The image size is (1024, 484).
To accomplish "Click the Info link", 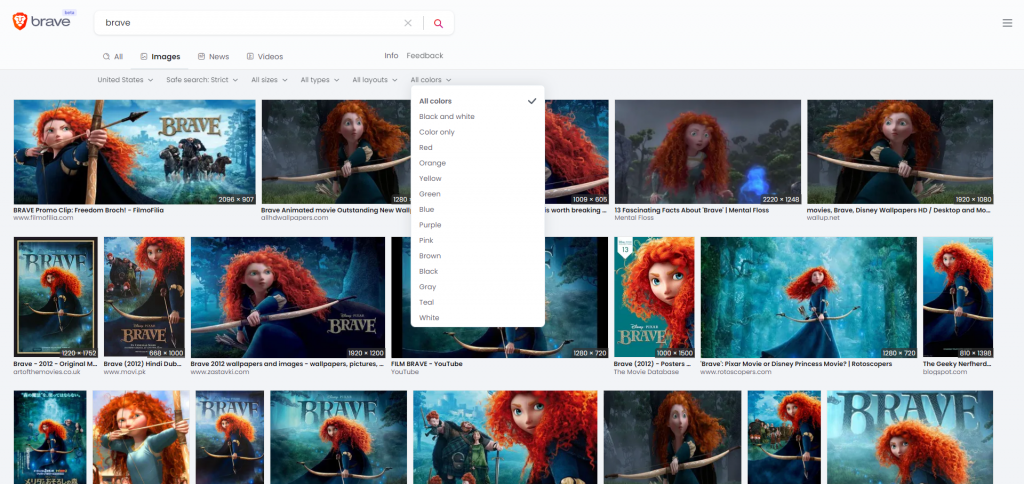I will tap(391, 56).
